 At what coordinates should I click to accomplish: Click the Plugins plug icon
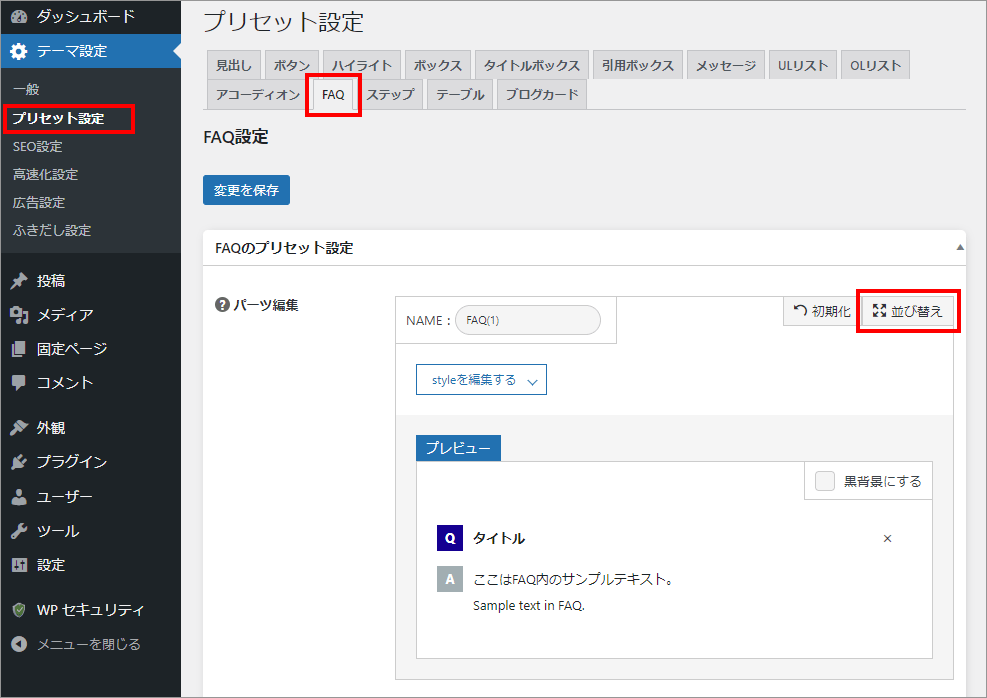[x=19, y=462]
